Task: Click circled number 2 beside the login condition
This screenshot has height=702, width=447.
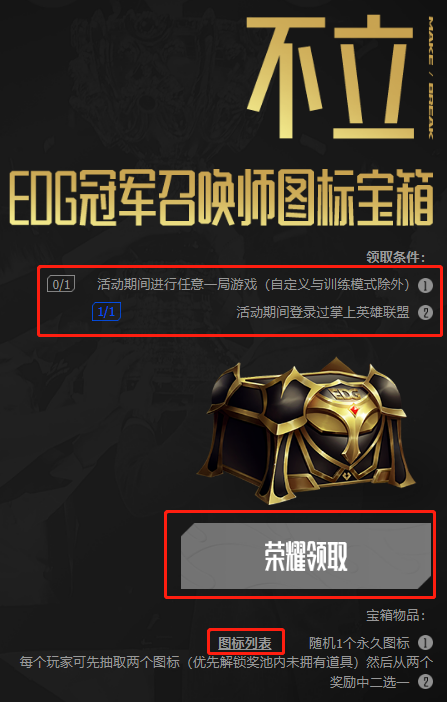Action: (425, 312)
